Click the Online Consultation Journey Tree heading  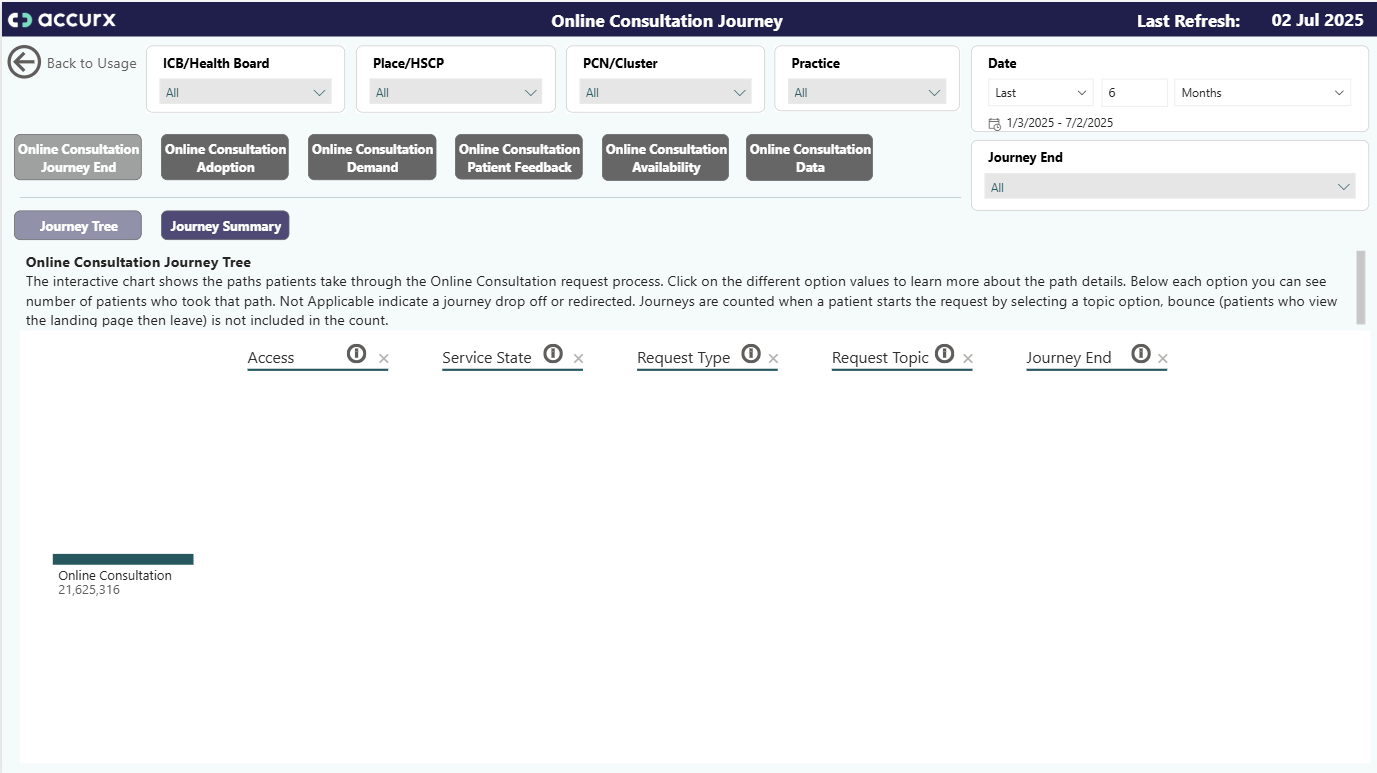(x=138, y=263)
